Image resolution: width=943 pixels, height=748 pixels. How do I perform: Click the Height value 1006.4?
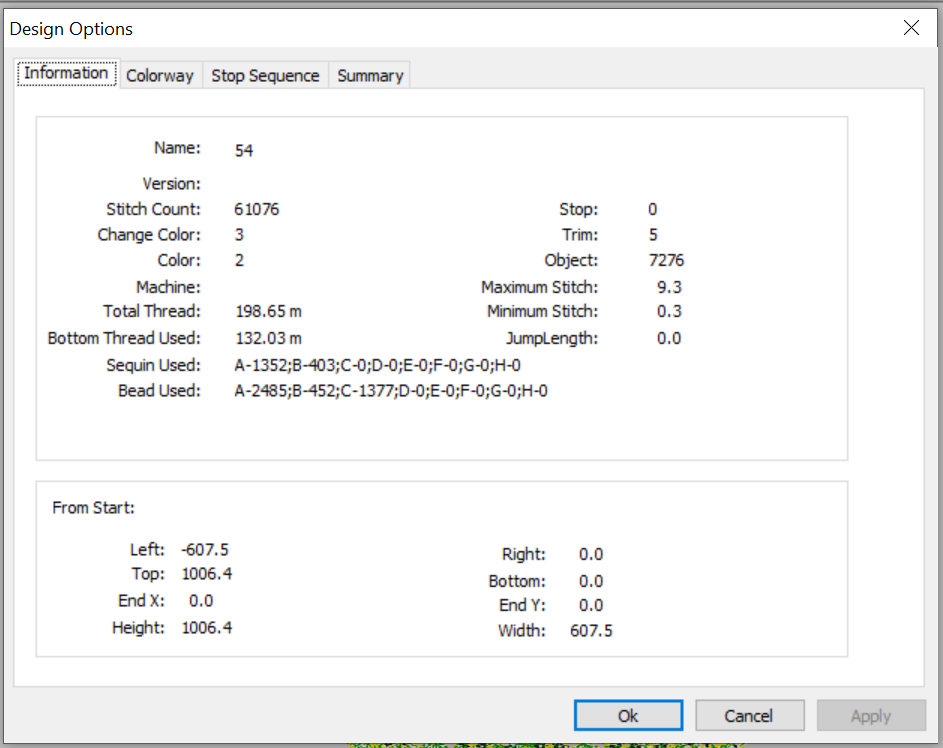[x=207, y=628]
